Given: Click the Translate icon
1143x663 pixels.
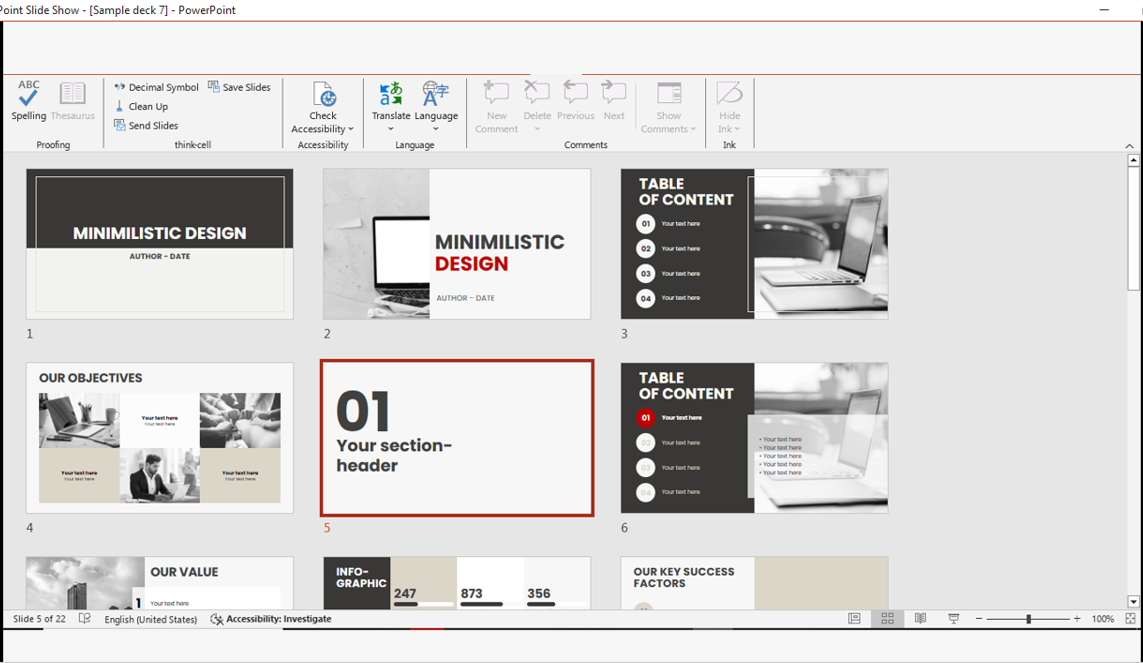Looking at the screenshot, I should (x=391, y=94).
